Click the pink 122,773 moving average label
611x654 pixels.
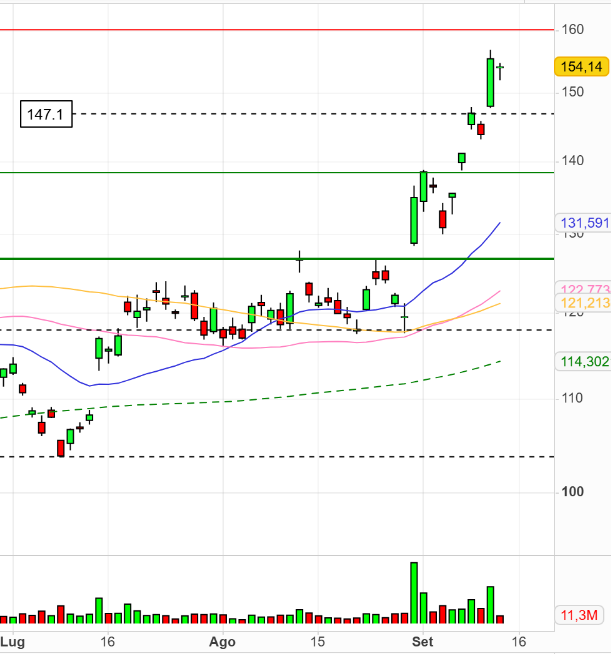pos(584,289)
